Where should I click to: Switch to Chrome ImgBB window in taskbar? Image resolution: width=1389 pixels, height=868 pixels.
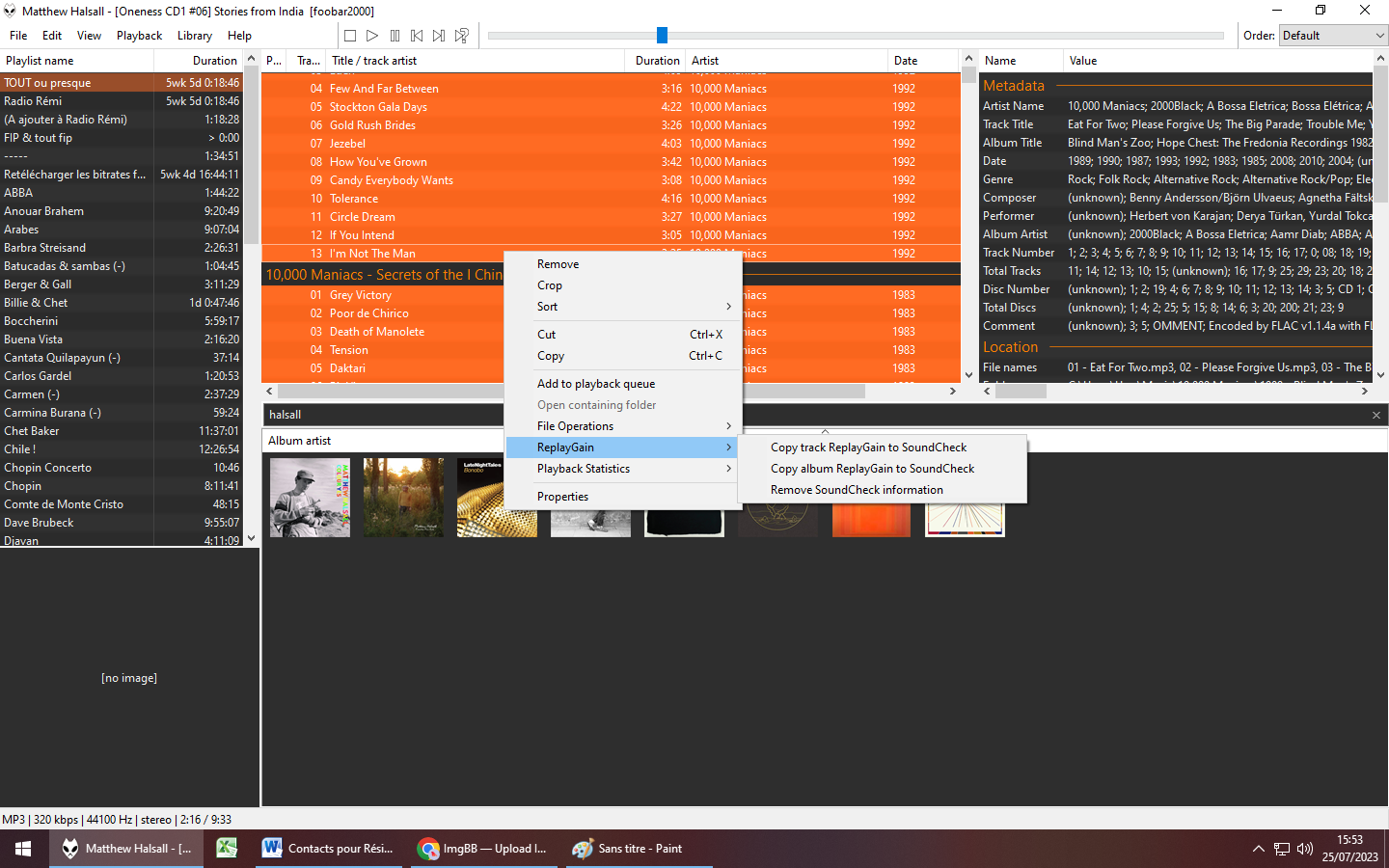click(483, 849)
